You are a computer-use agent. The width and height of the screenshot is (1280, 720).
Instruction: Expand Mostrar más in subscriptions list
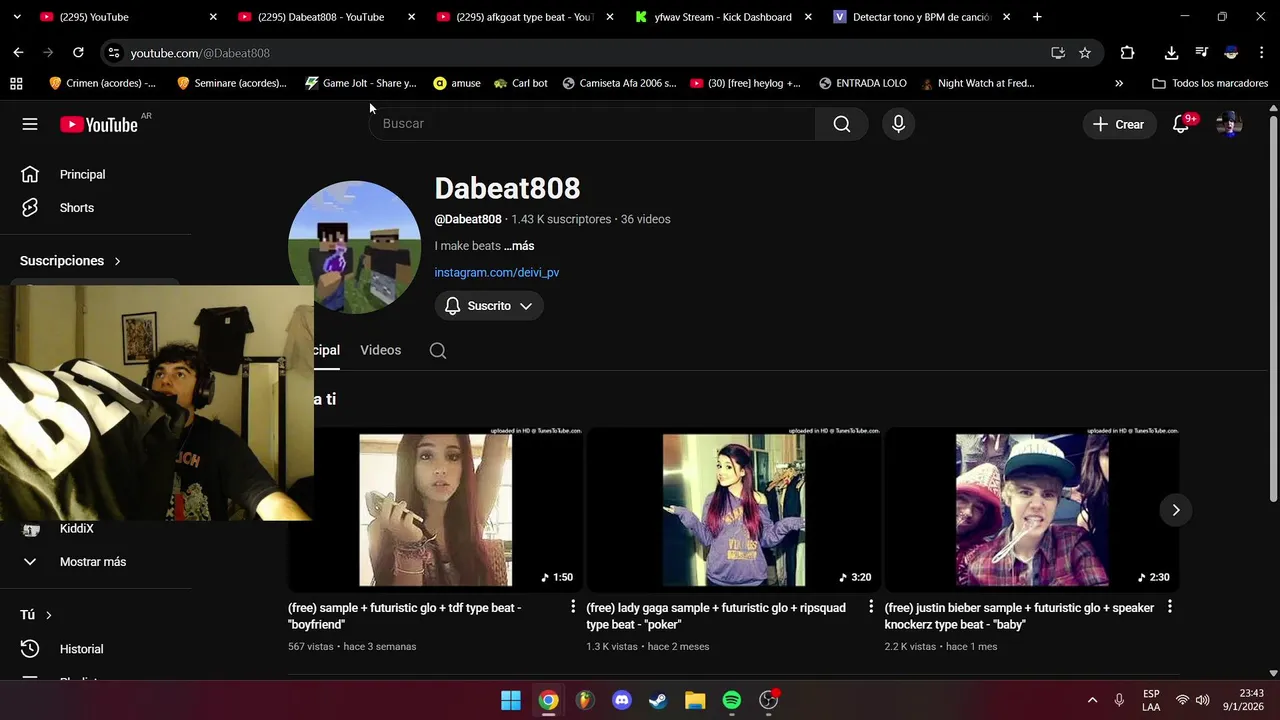click(93, 562)
